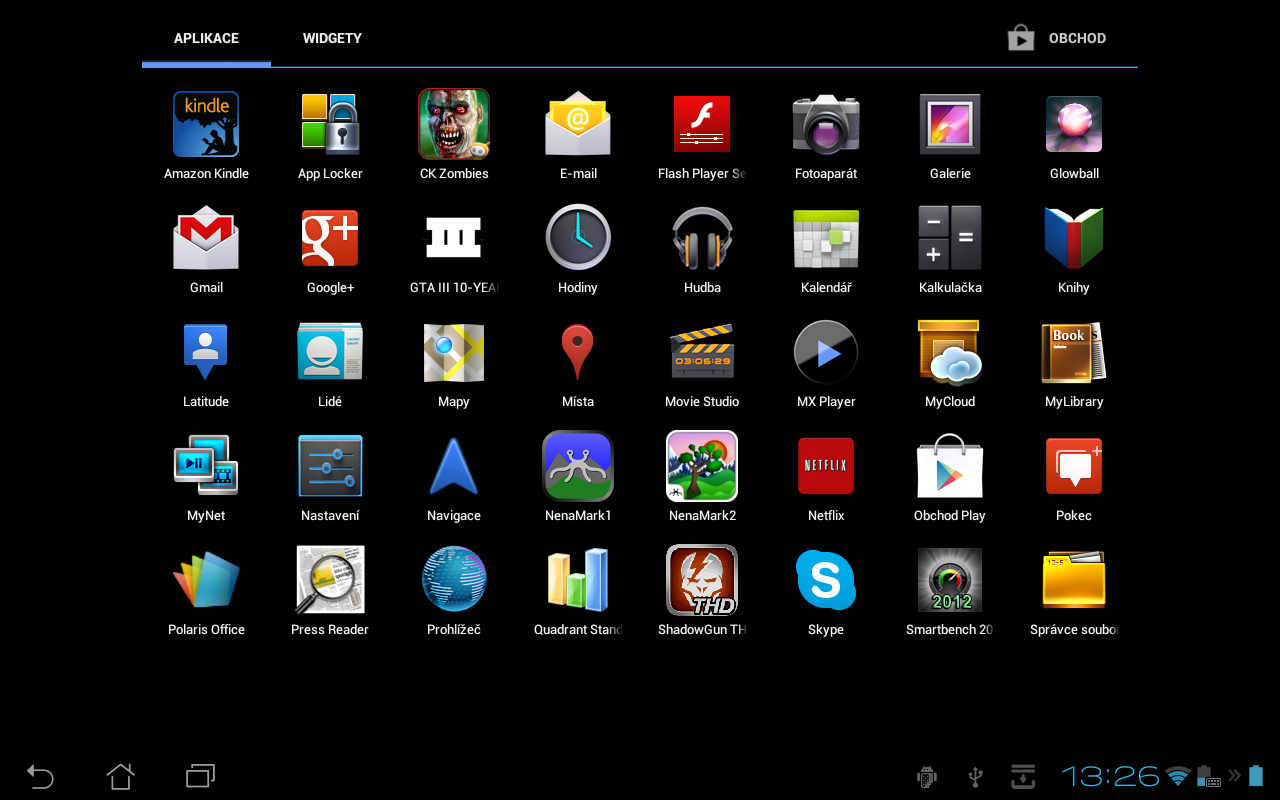This screenshot has width=1280, height=800.
Task: Tap the USB connection status icon
Action: [x=976, y=776]
